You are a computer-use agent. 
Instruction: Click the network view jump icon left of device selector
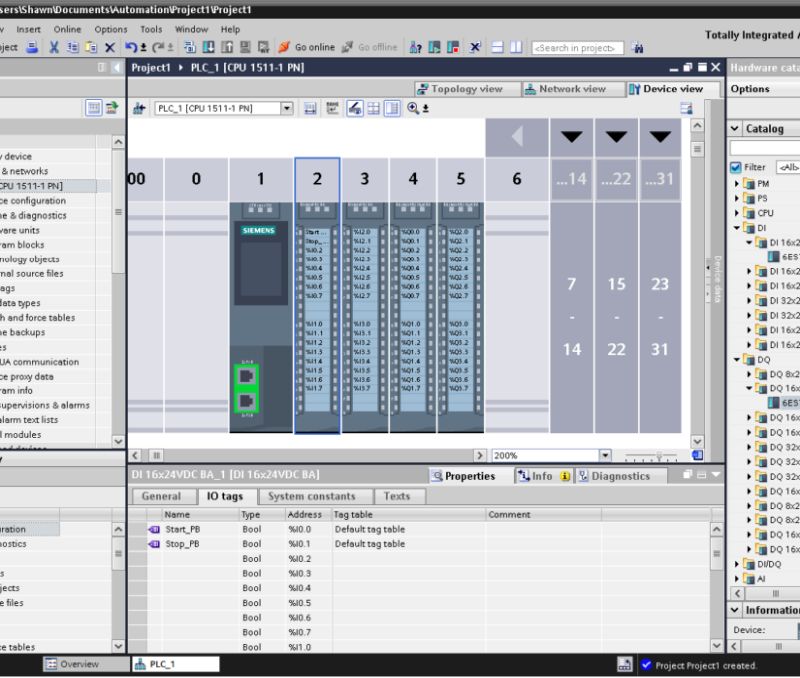click(x=139, y=108)
